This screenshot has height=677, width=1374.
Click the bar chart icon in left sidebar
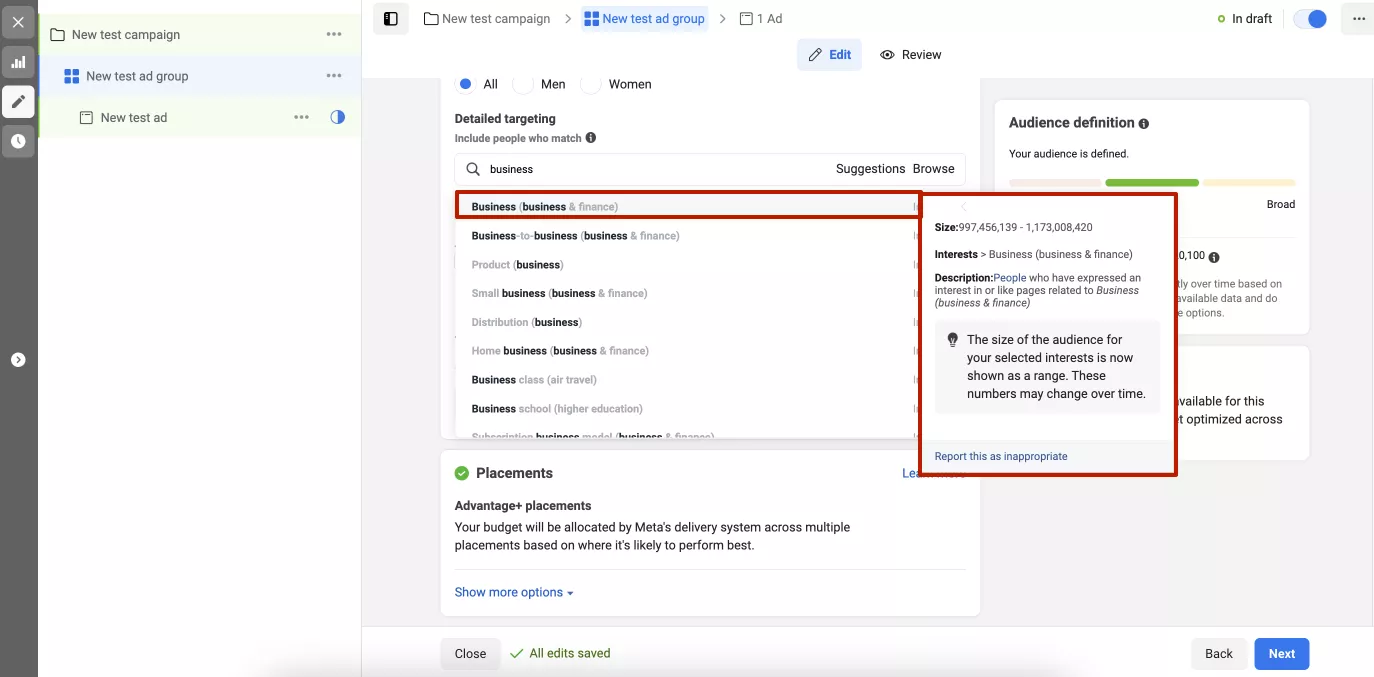click(x=18, y=62)
